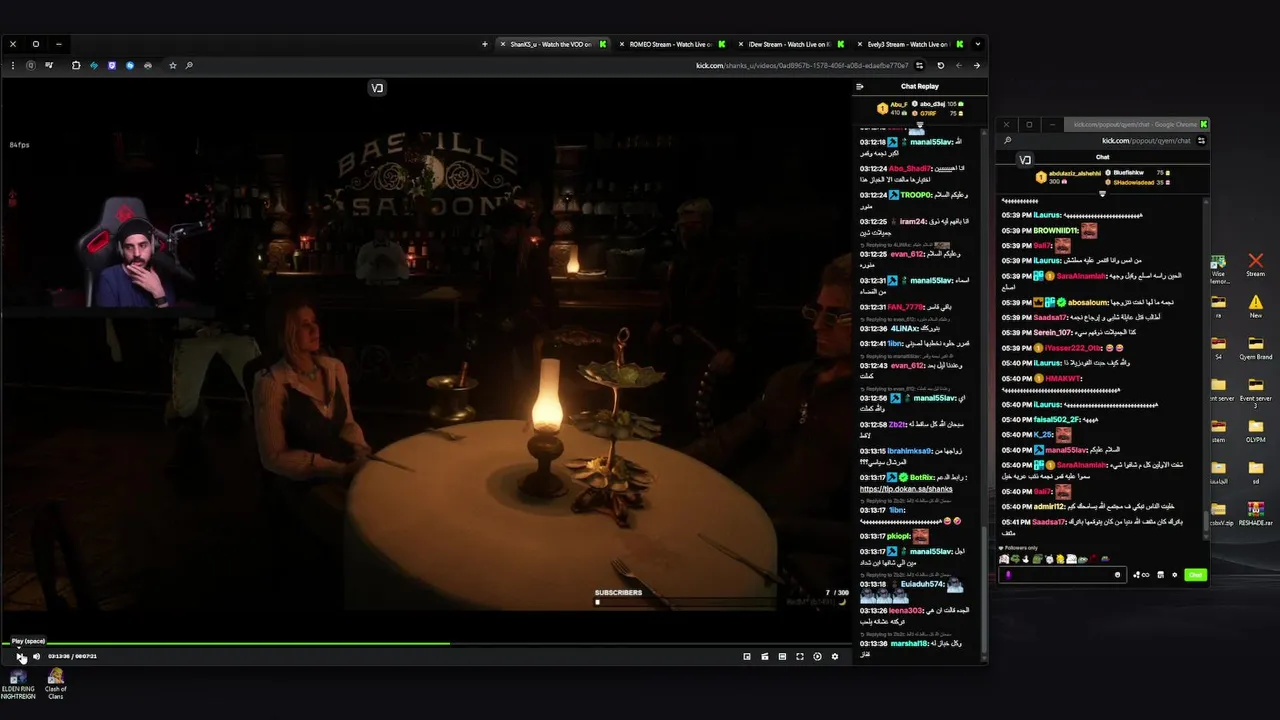Screen dimensions: 1280x720
Task: Click the kick.com address bar URL
Action: (x=802, y=66)
